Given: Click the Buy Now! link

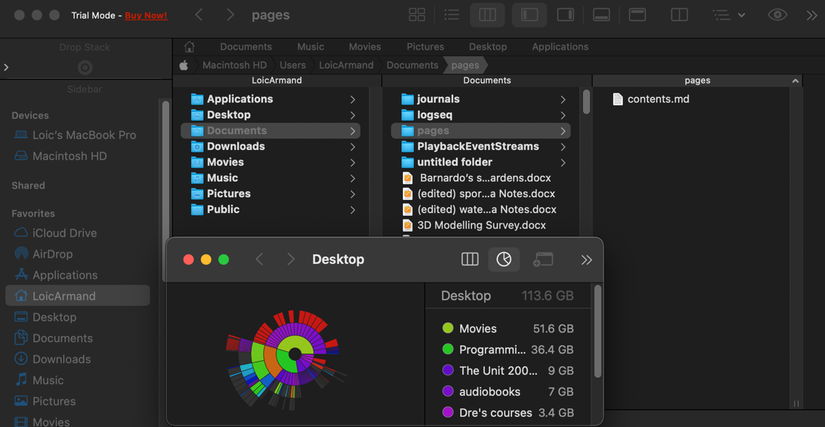Looking at the screenshot, I should click(x=146, y=16).
